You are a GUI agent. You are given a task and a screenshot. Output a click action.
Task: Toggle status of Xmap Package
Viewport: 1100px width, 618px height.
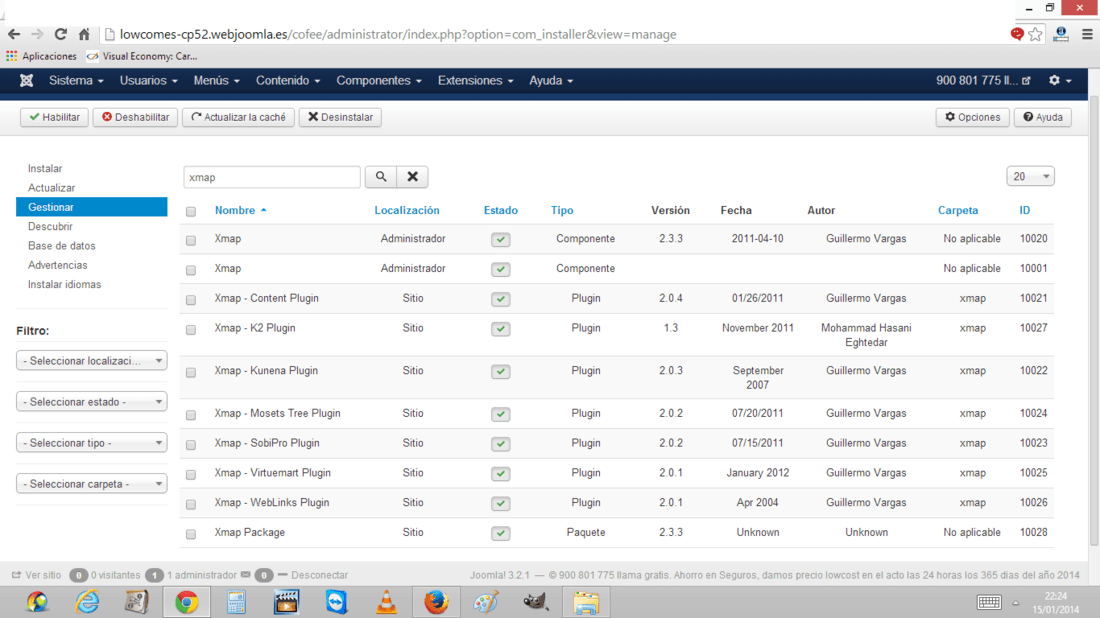(x=500, y=533)
